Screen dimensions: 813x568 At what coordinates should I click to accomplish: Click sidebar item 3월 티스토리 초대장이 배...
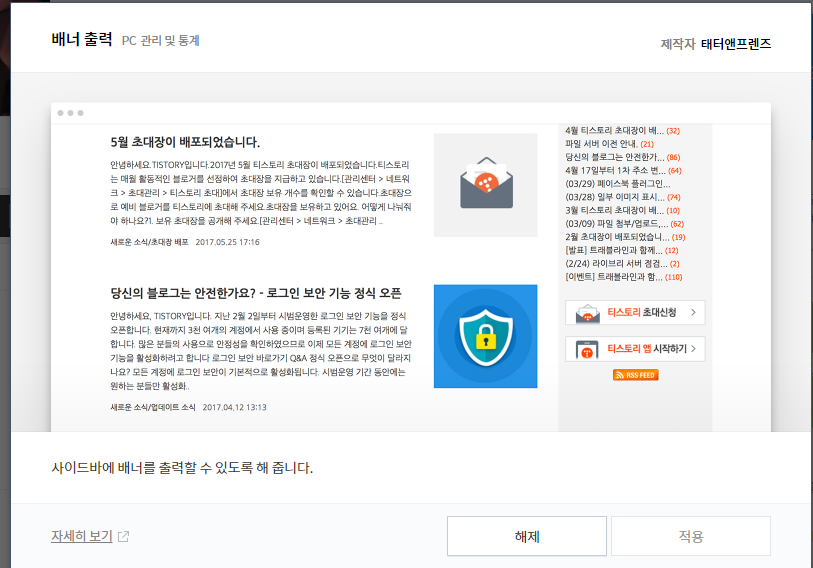(614, 211)
